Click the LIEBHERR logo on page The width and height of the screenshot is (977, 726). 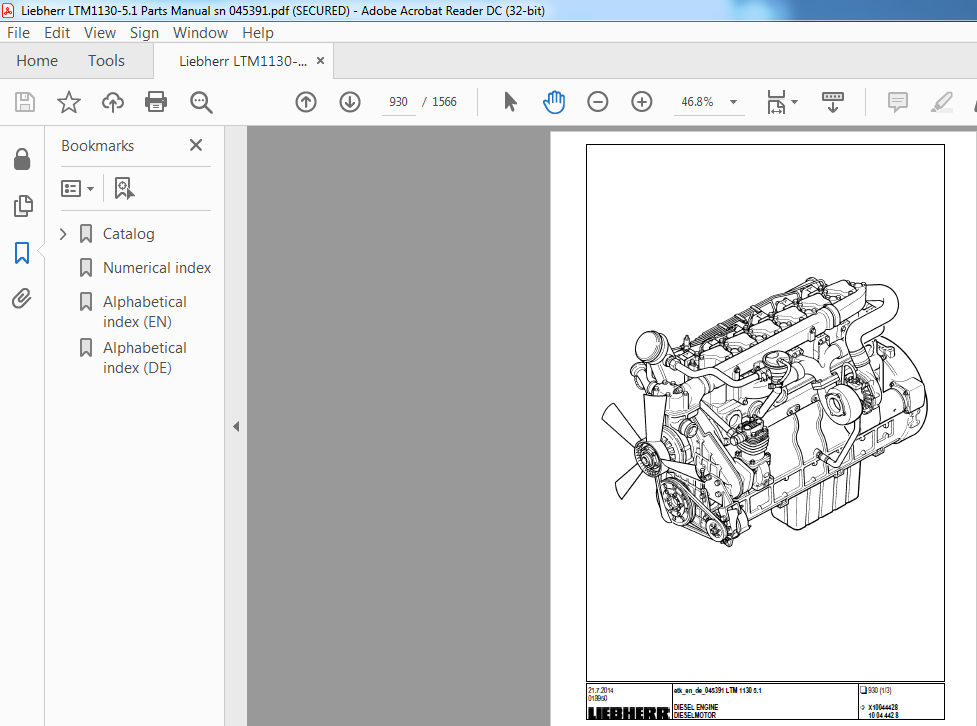pyautogui.click(x=628, y=713)
